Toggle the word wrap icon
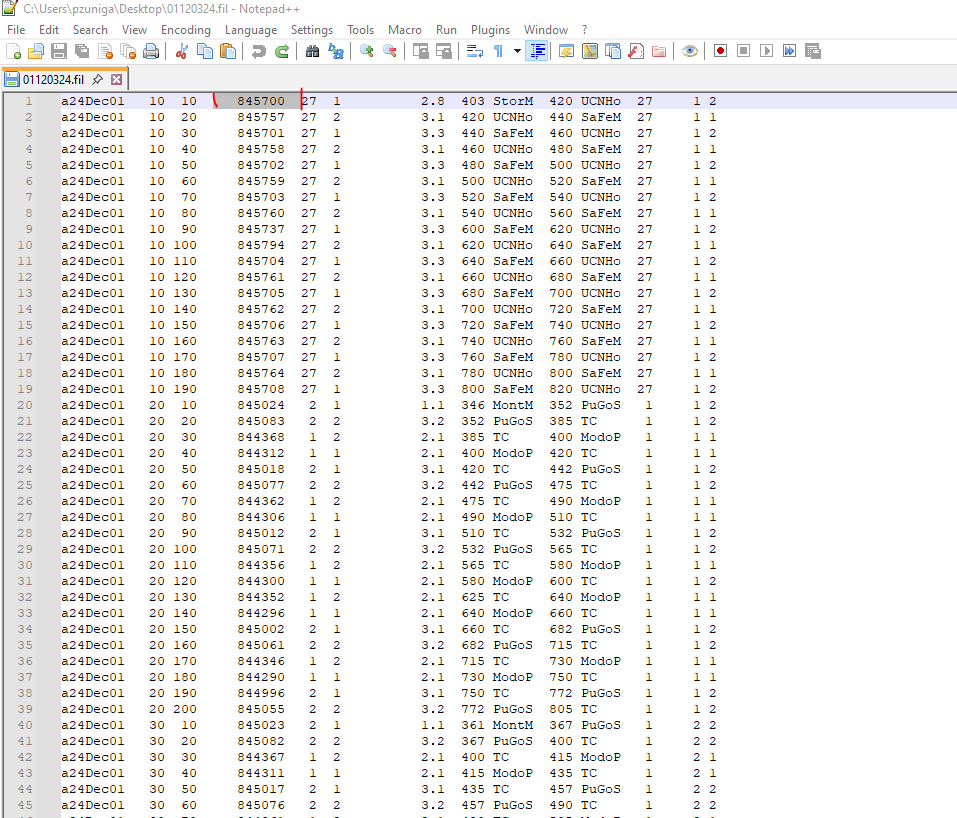Viewport: 957px width, 818px height. (475, 51)
